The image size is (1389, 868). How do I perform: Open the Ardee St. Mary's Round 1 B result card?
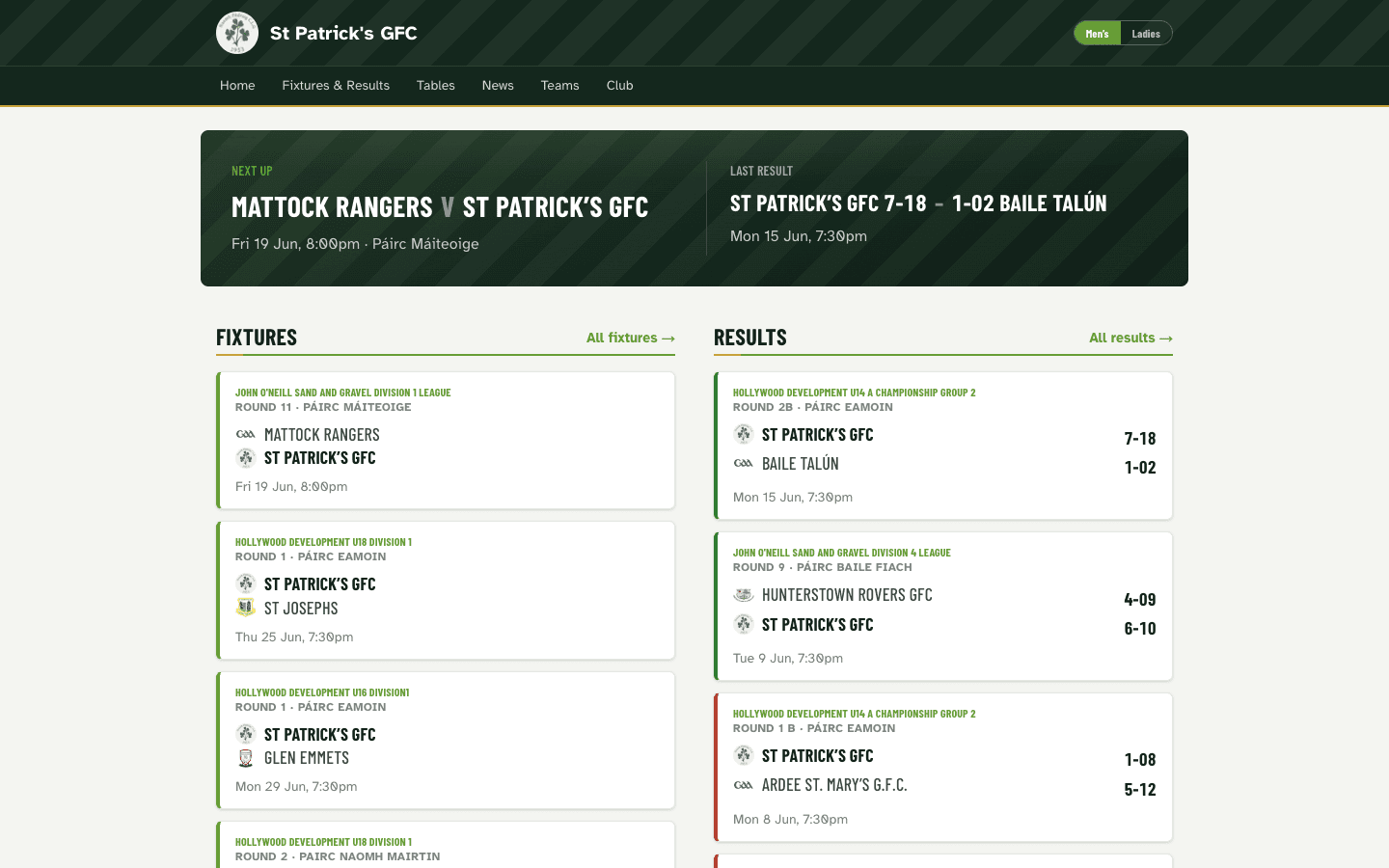pos(943,768)
